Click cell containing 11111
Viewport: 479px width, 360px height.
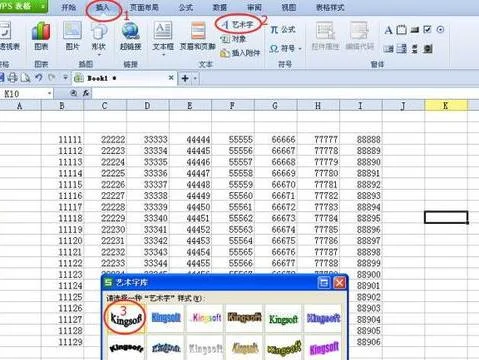[62, 139]
